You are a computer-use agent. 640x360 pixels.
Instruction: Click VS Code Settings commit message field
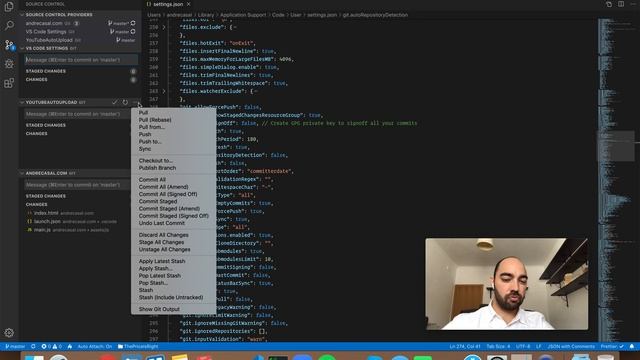coord(81,60)
